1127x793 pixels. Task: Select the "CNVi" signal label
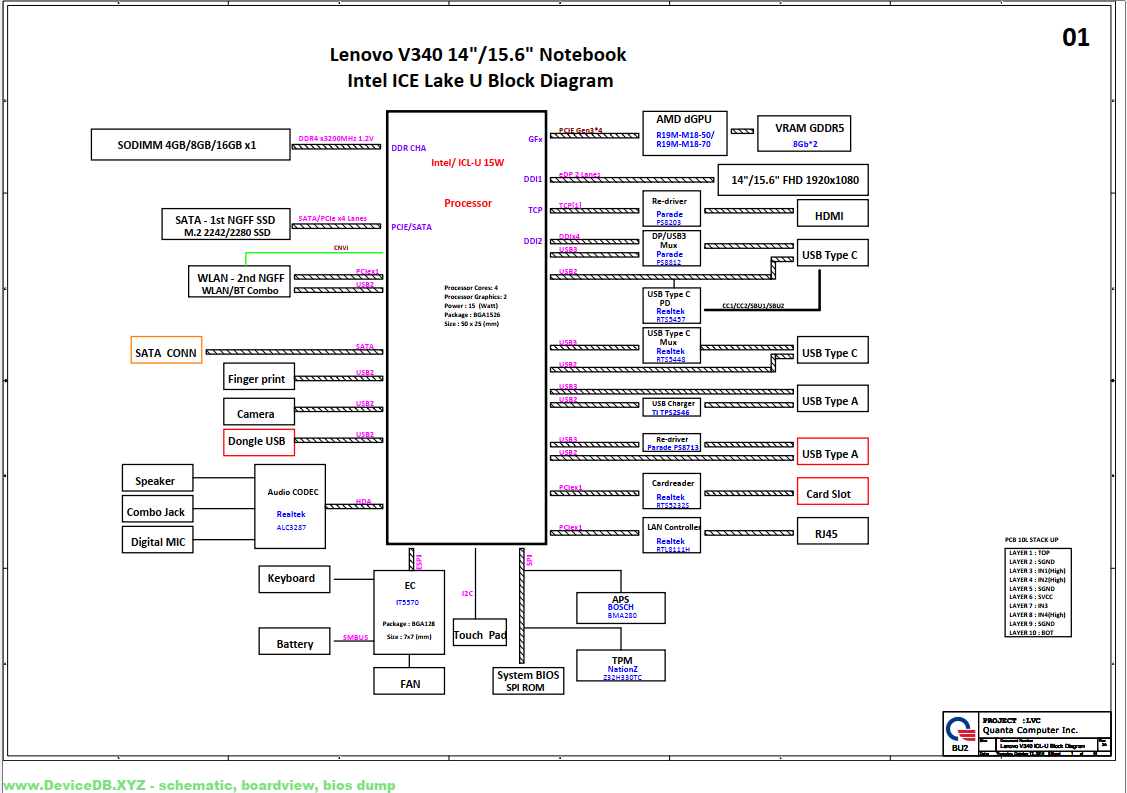pyautogui.click(x=341, y=248)
